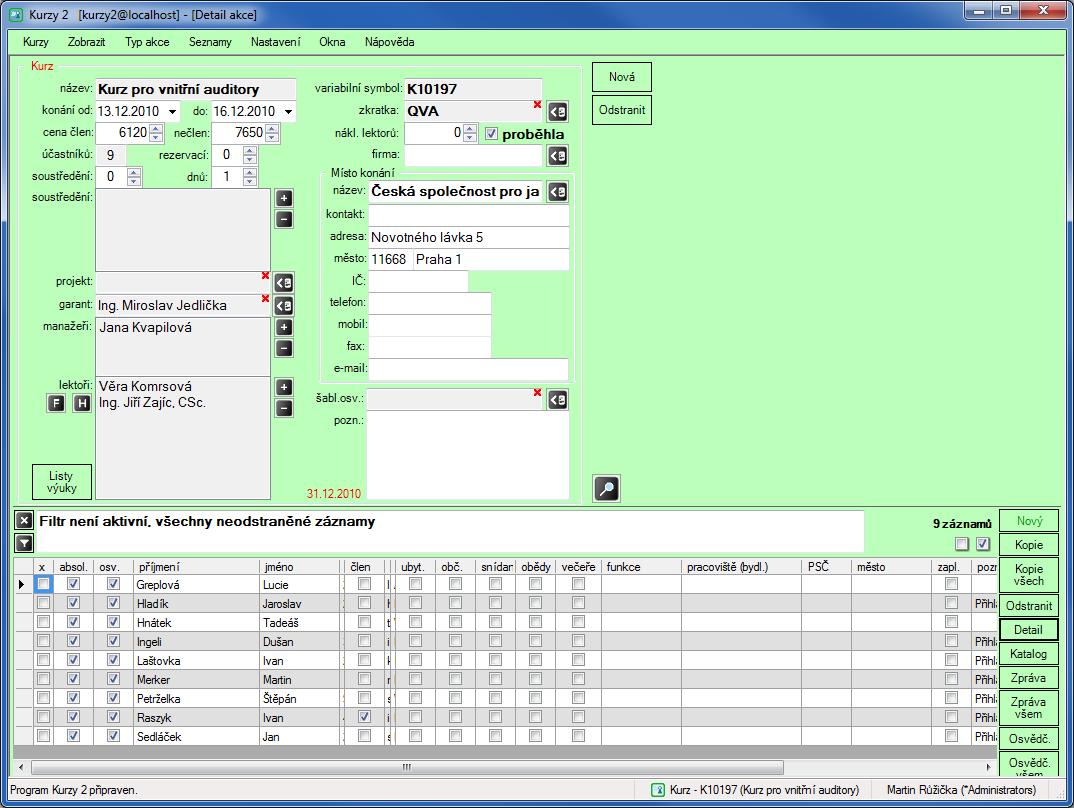Image resolution: width=1074 pixels, height=808 pixels.
Task: Click the pozn. notes text area
Action: click(468, 455)
